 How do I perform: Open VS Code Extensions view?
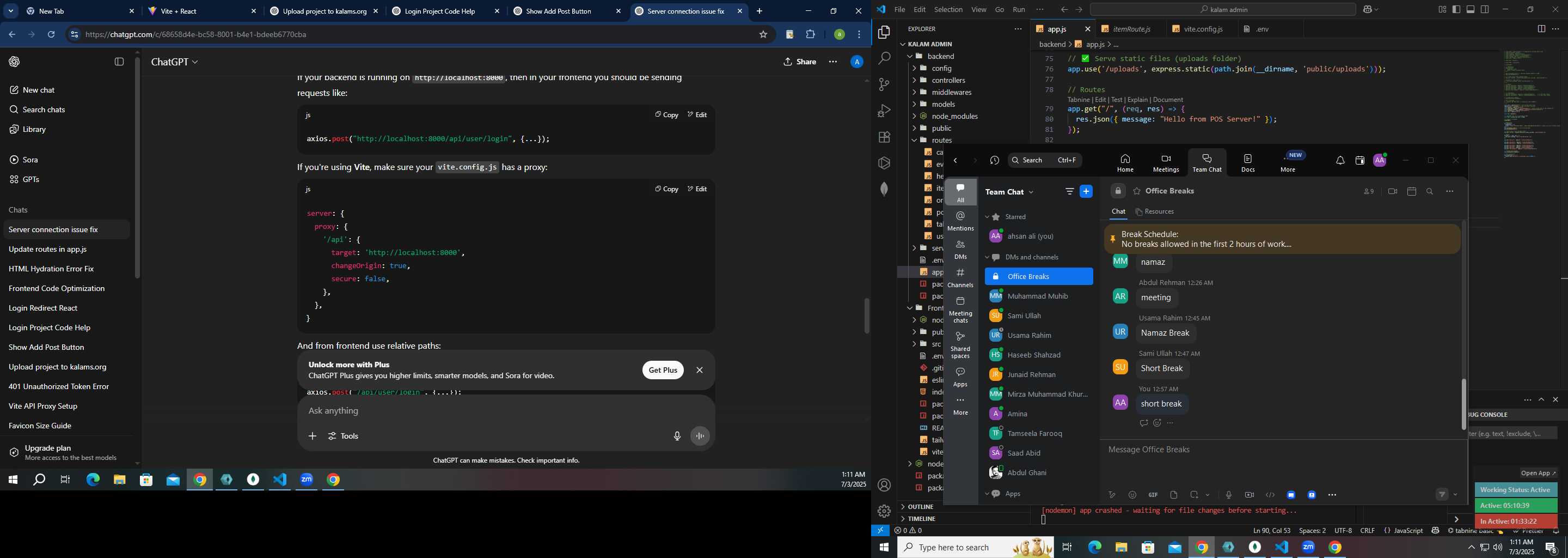(884, 137)
